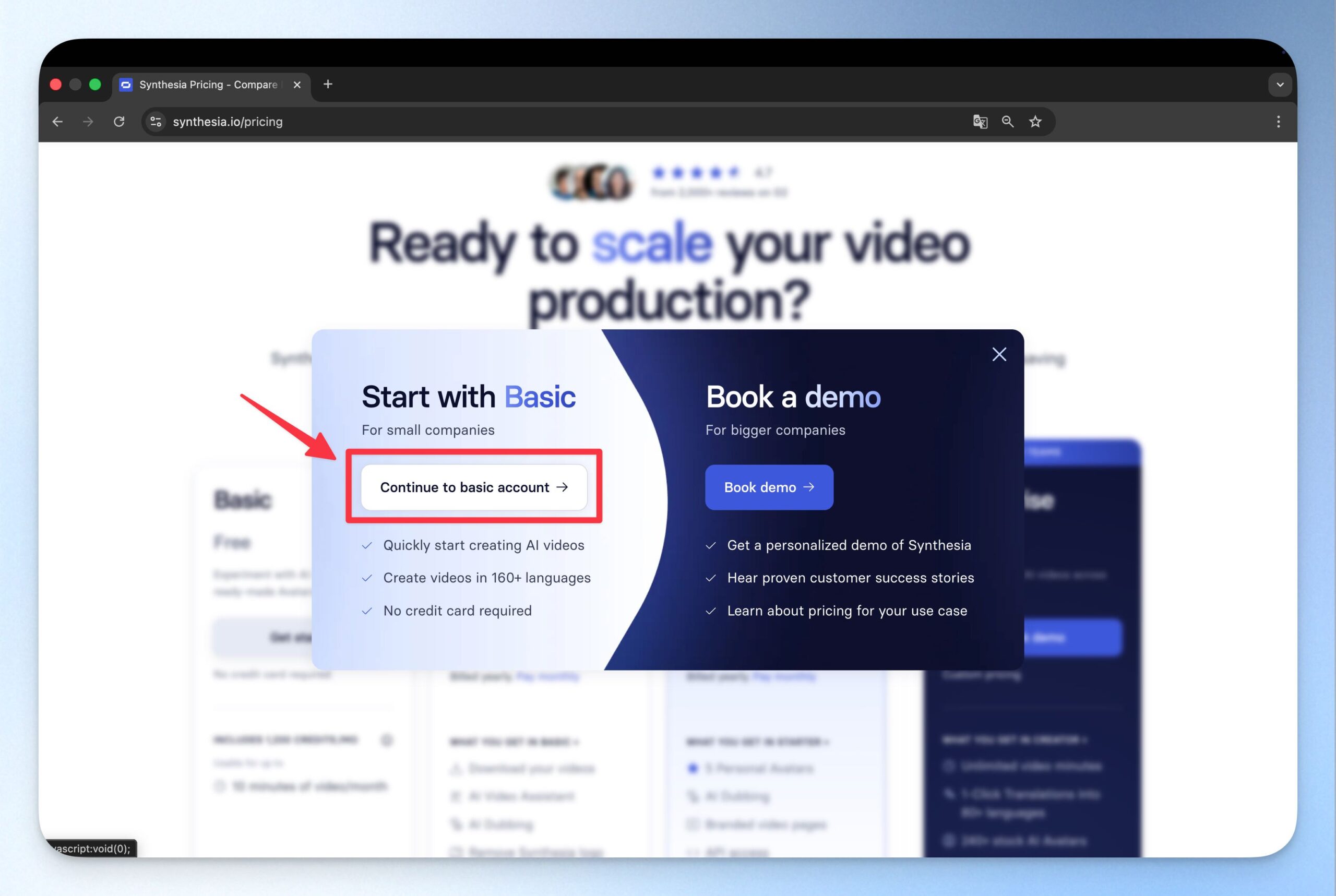1336x896 pixels.
Task: Reload the Synthesia pricing page
Action: (x=119, y=122)
